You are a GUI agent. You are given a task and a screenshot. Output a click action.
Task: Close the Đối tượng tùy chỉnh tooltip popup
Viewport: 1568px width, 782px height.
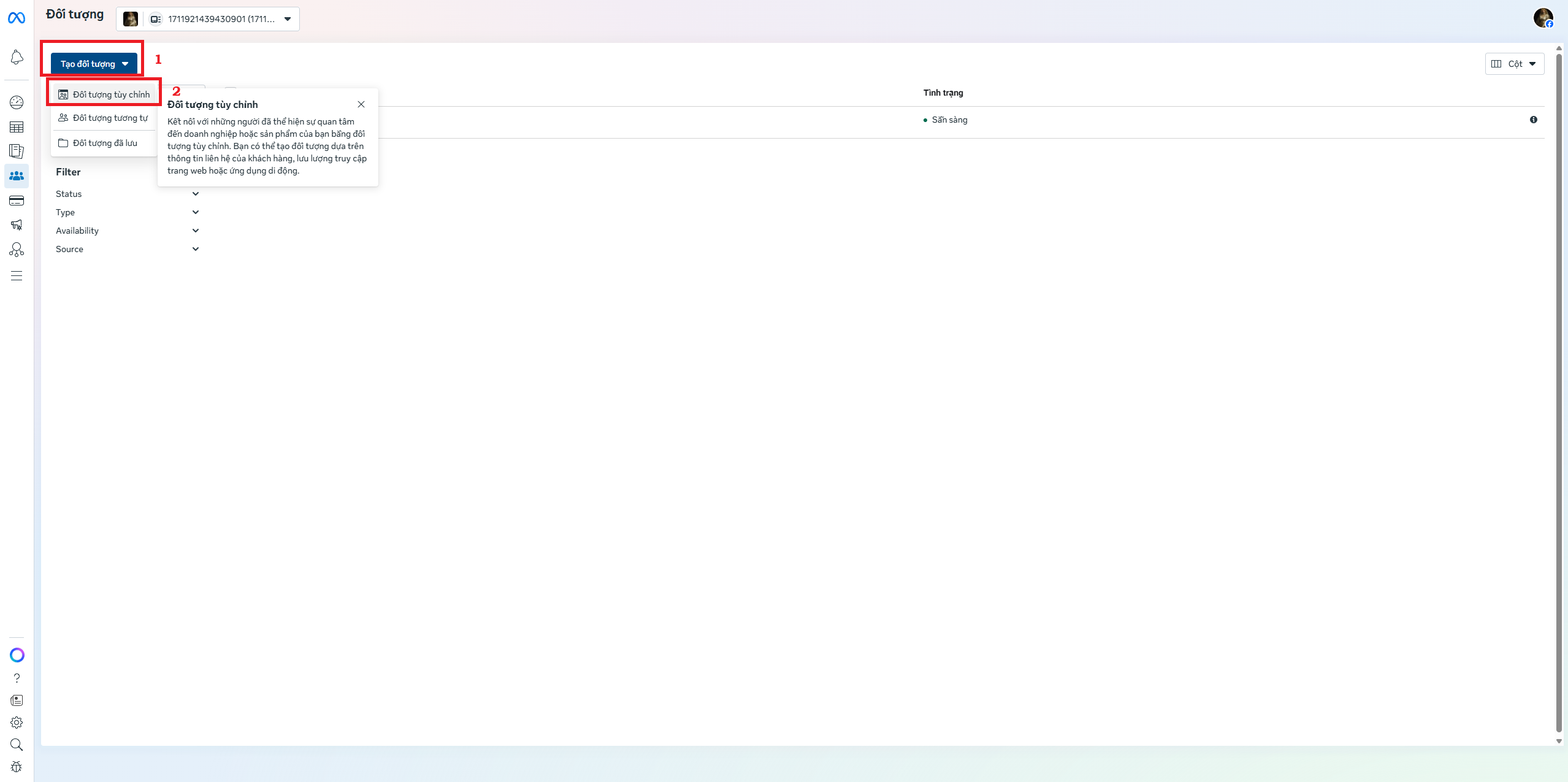[361, 104]
